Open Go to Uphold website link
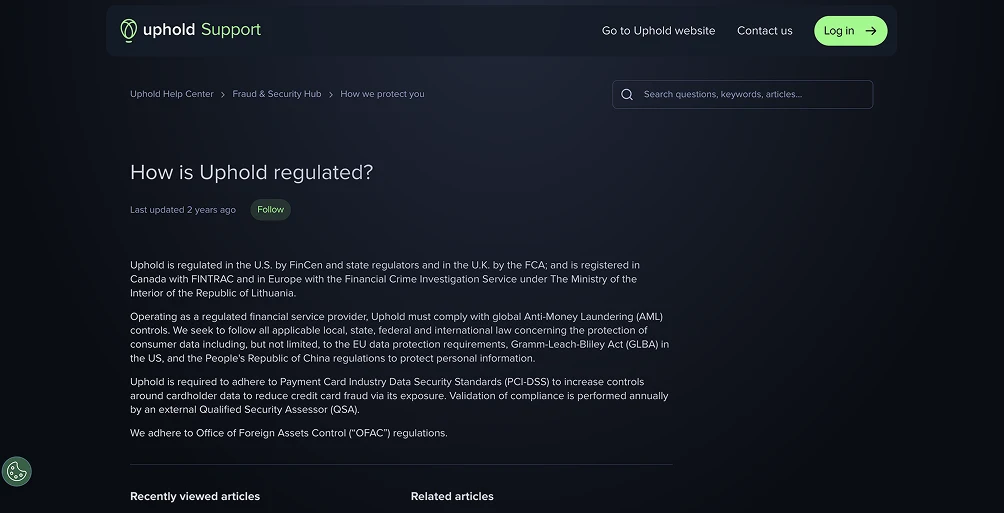Image resolution: width=1004 pixels, height=513 pixels. 658,31
